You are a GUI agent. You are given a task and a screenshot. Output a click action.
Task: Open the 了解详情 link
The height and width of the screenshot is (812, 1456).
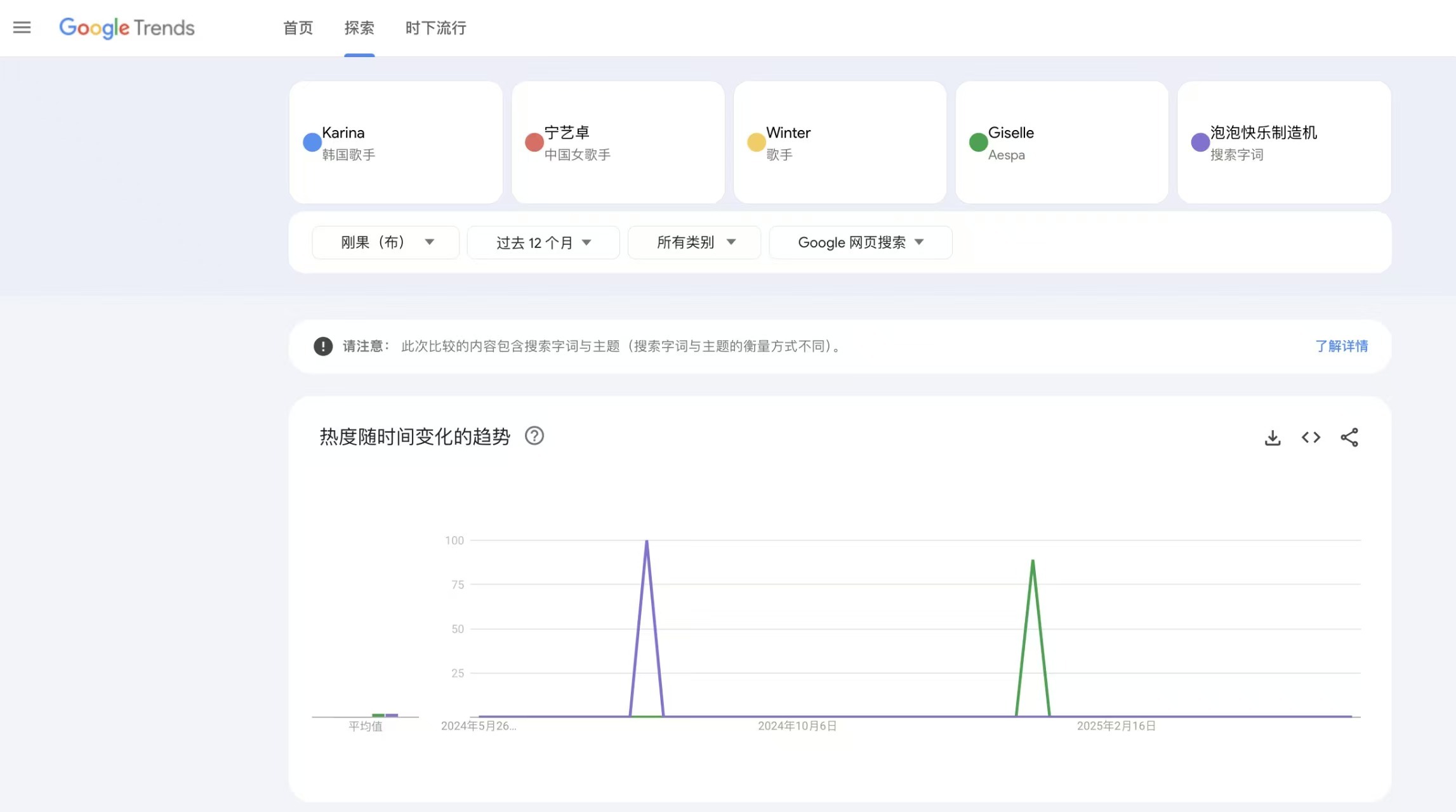(1342, 346)
